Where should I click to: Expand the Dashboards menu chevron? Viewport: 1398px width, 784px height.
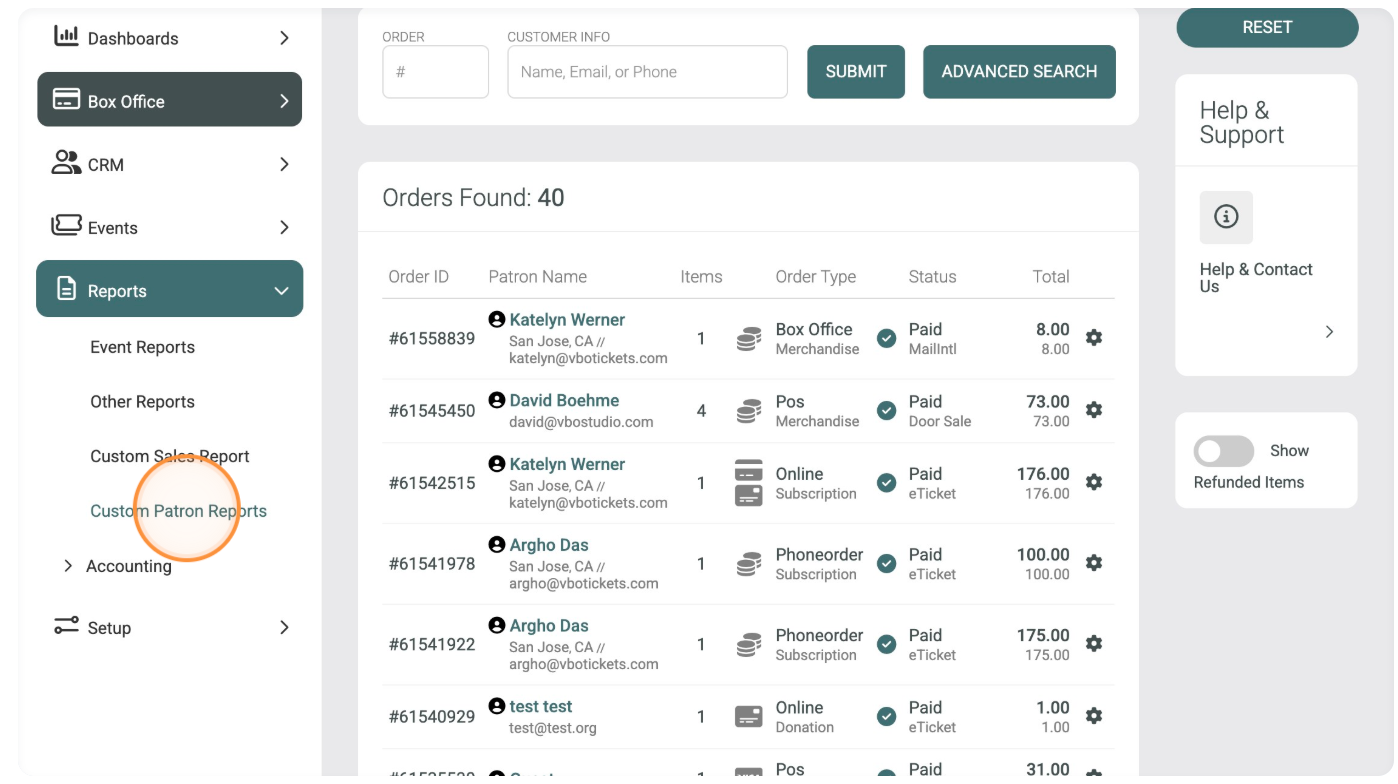pos(284,38)
